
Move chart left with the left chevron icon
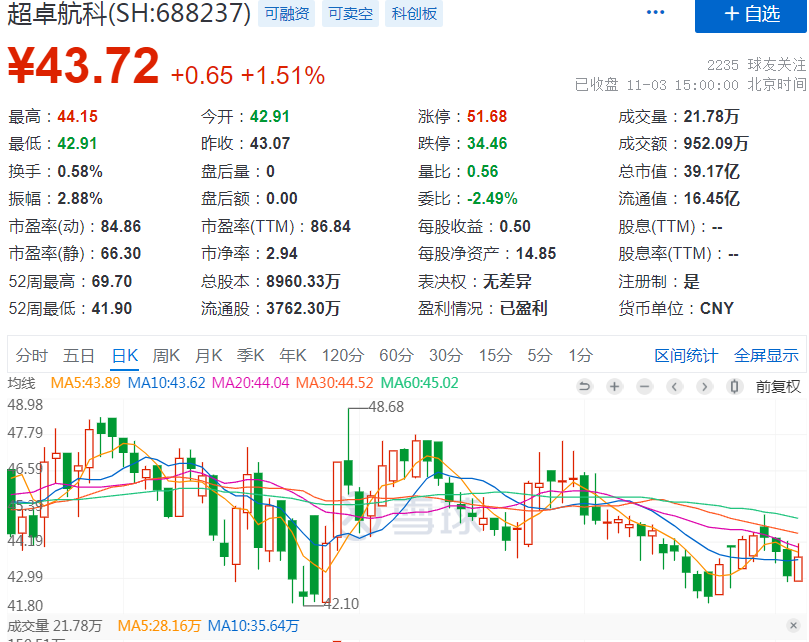[x=674, y=387]
